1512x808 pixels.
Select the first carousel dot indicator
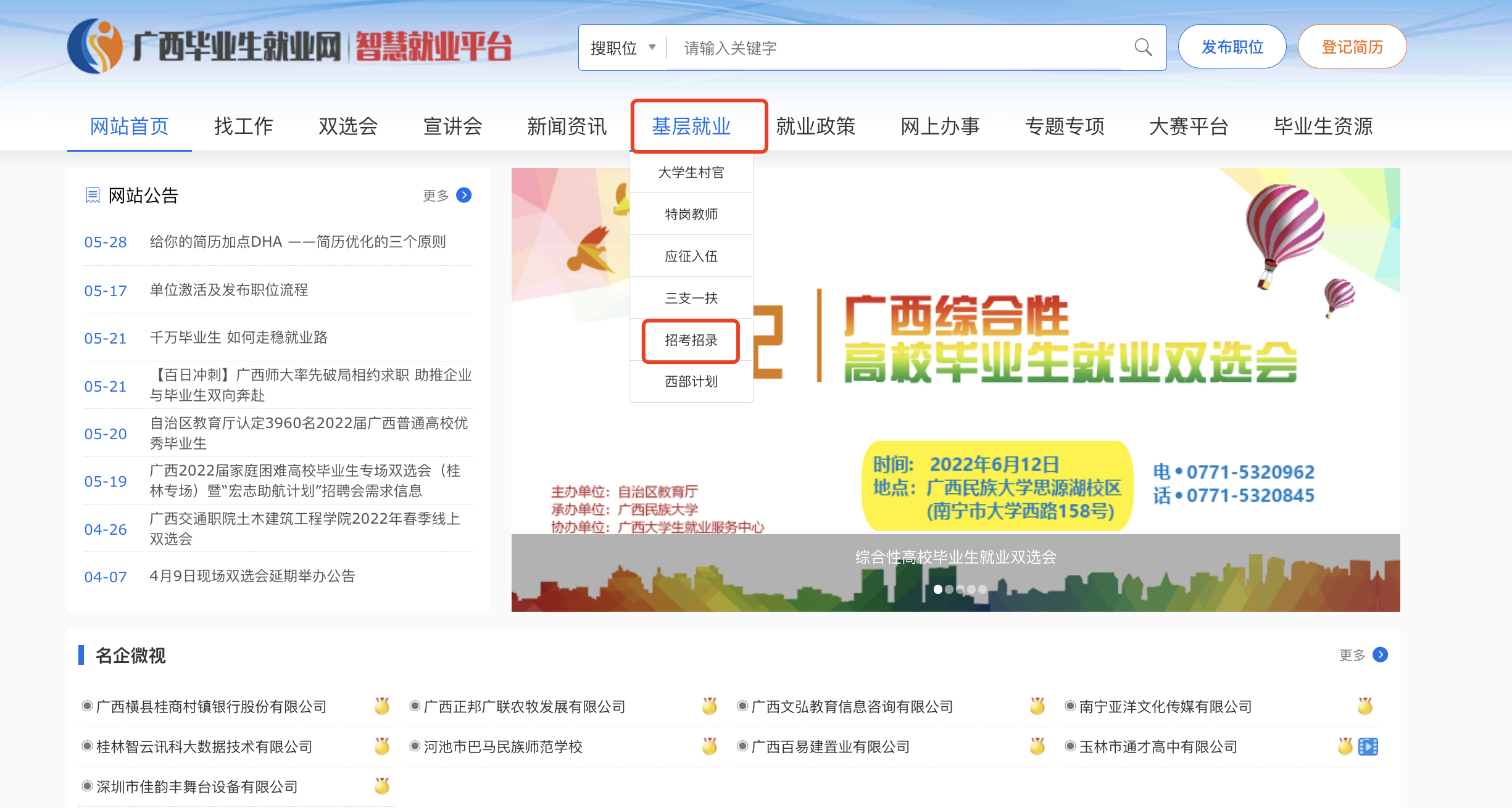pos(938,589)
